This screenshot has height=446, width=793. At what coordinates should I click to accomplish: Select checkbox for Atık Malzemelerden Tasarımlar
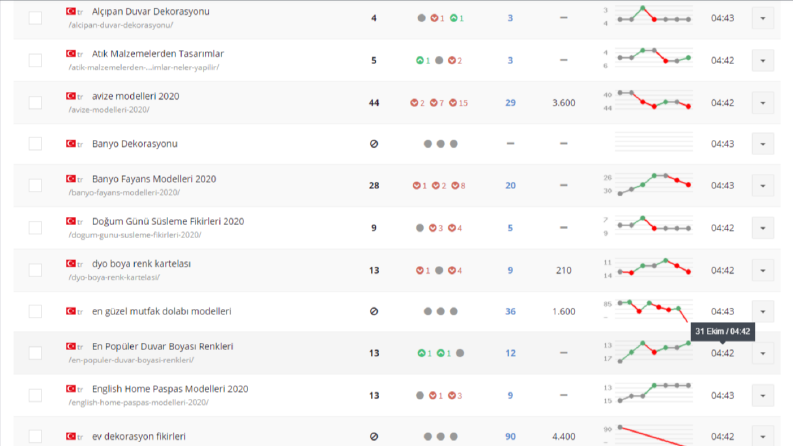tap(35, 61)
